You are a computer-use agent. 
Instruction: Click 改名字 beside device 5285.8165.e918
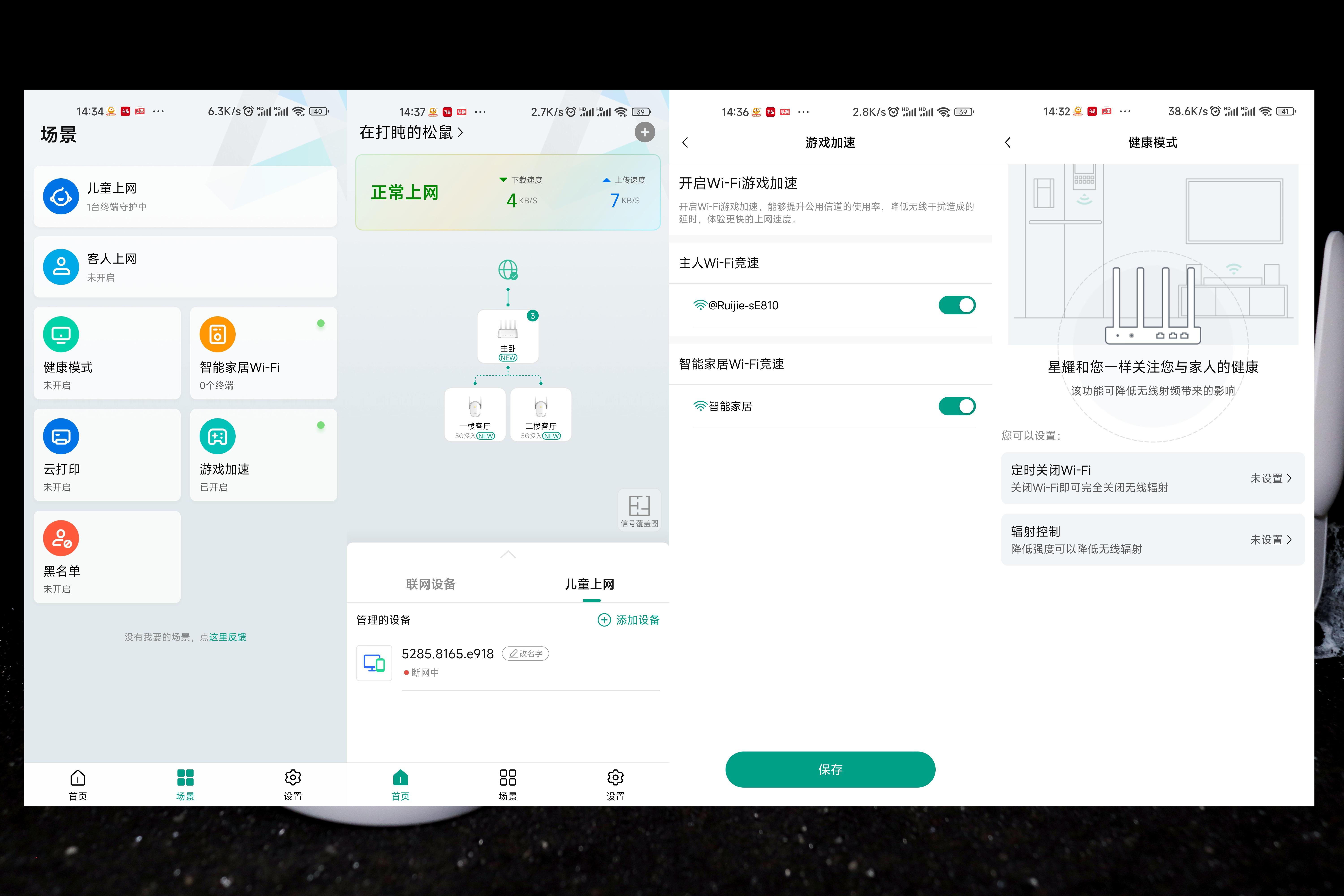click(526, 654)
